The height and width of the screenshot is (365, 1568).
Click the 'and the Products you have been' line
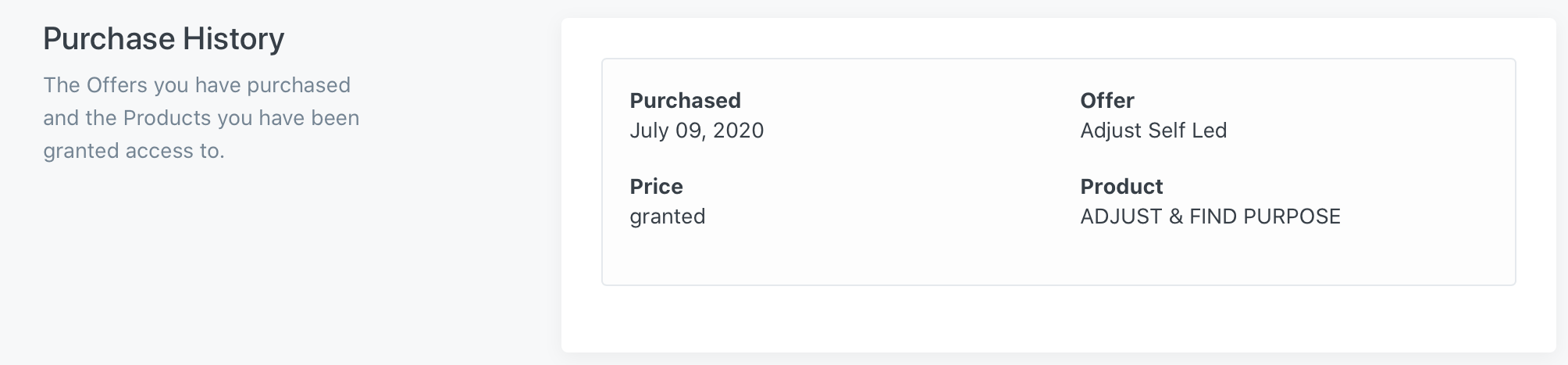(201, 118)
